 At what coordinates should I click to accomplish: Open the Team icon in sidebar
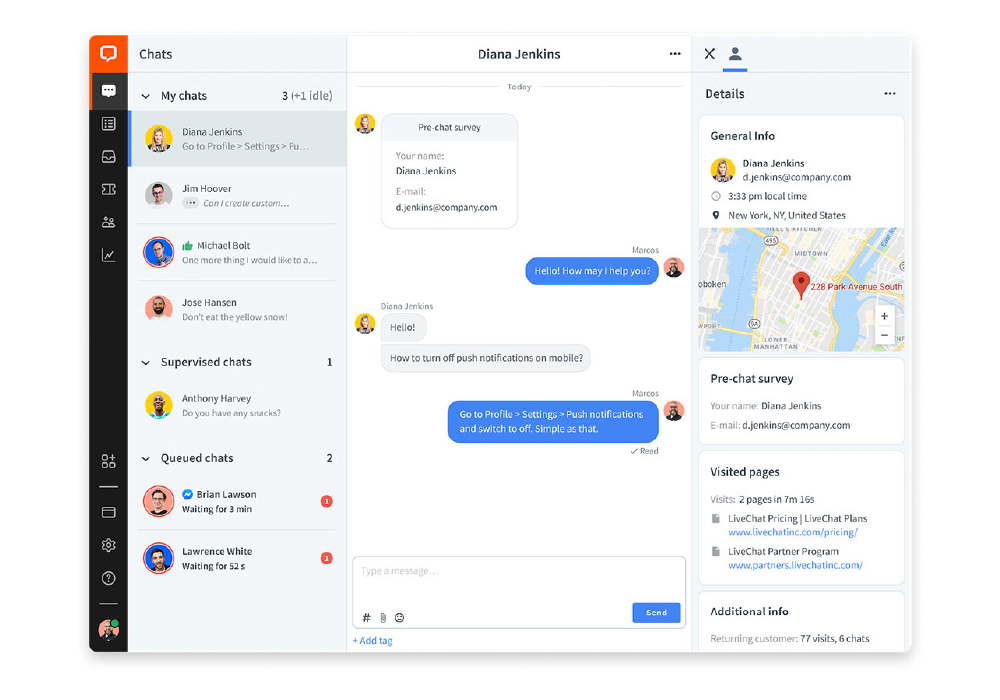[108, 223]
